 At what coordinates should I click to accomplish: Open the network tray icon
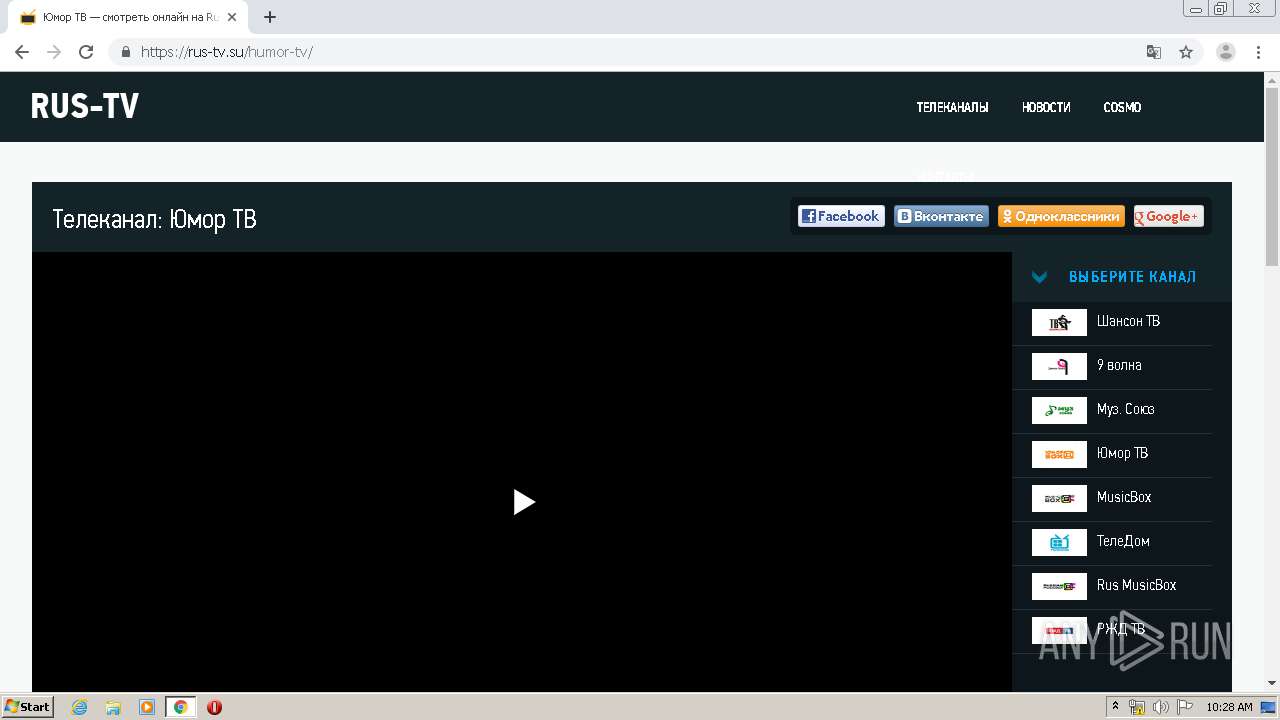point(1137,707)
